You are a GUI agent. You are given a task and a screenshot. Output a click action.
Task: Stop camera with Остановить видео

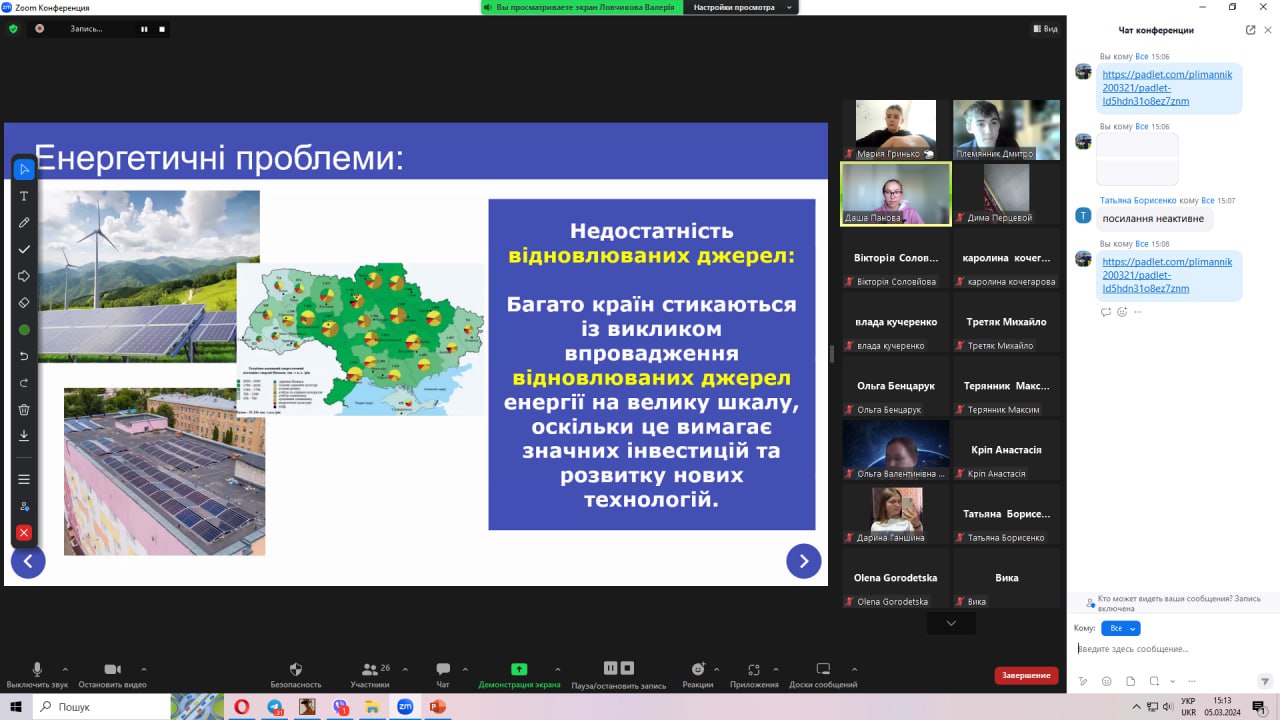[112, 674]
